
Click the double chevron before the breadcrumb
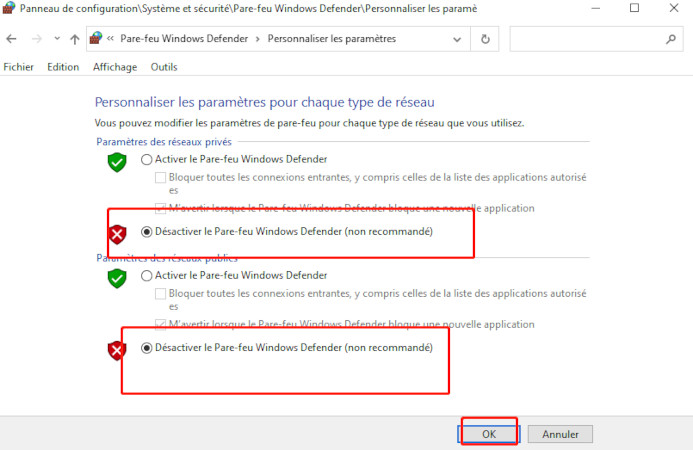pos(110,38)
